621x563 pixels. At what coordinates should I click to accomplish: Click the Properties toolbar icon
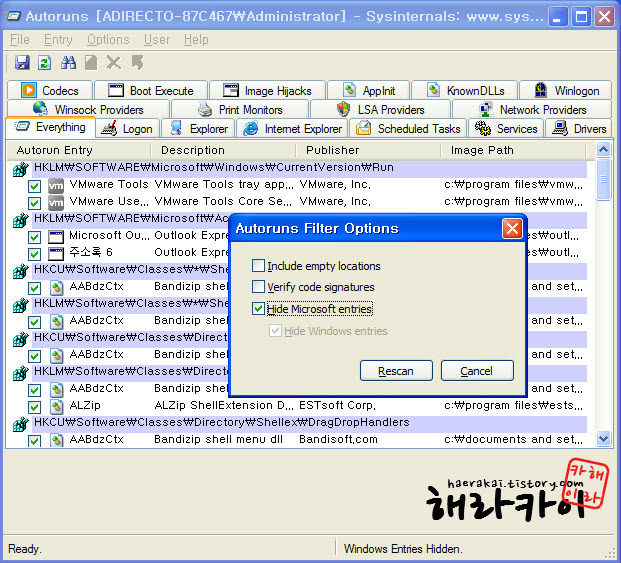pos(91,63)
